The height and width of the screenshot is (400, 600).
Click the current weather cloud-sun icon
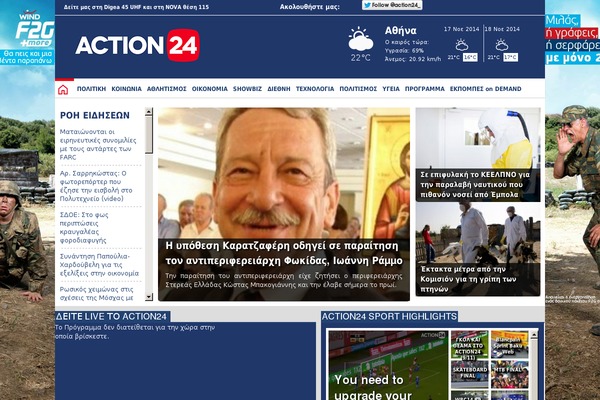(360, 39)
